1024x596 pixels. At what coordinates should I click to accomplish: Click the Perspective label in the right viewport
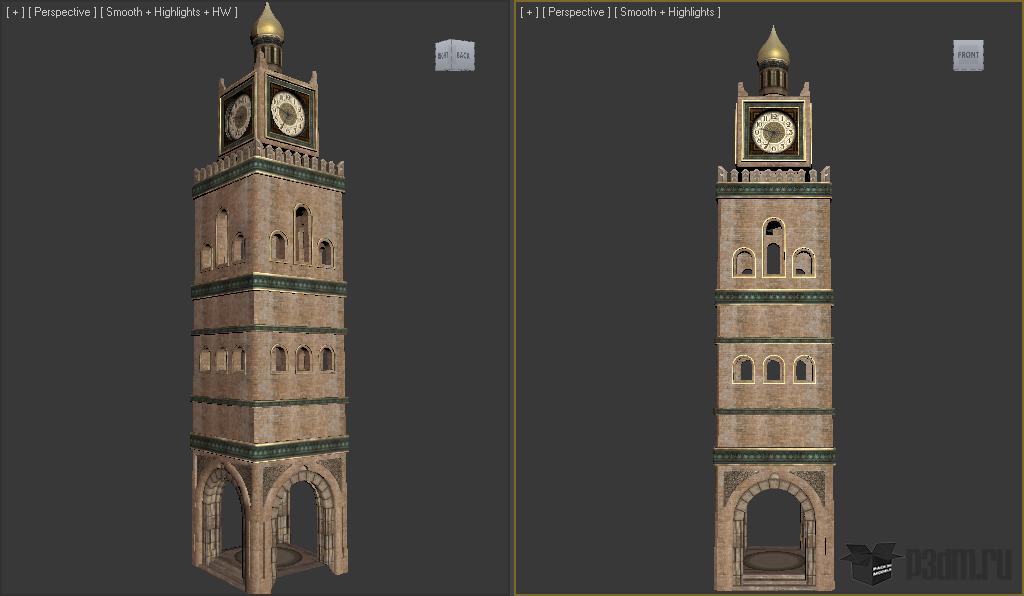tap(577, 12)
